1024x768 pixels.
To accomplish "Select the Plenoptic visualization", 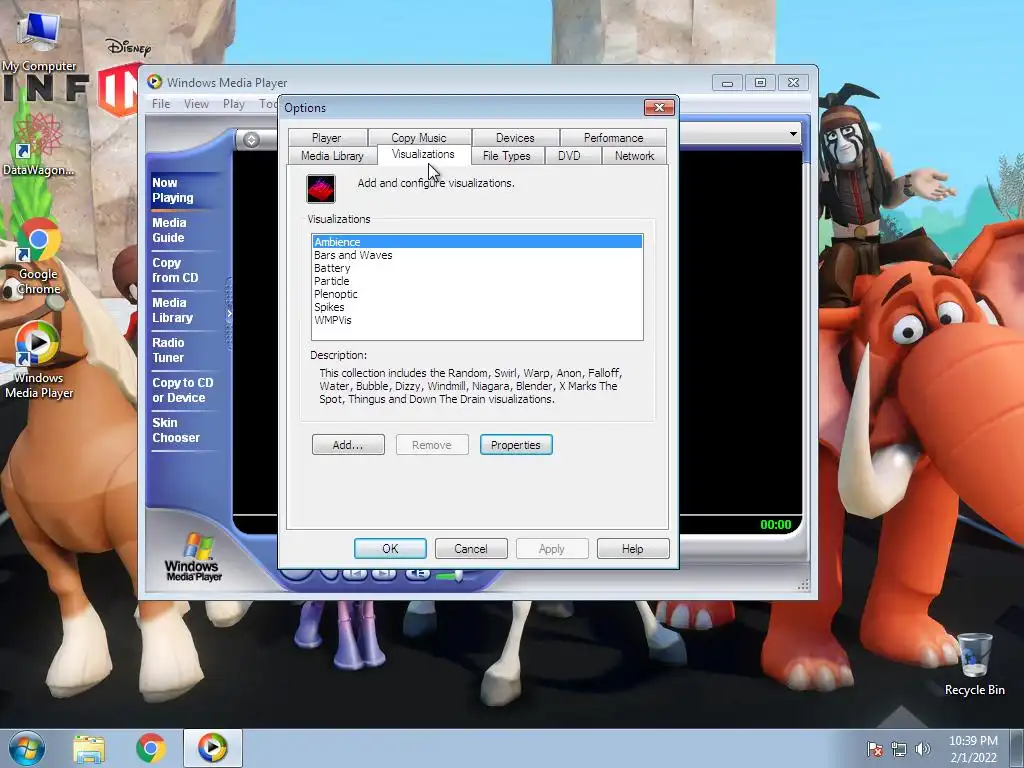I will (x=477, y=294).
